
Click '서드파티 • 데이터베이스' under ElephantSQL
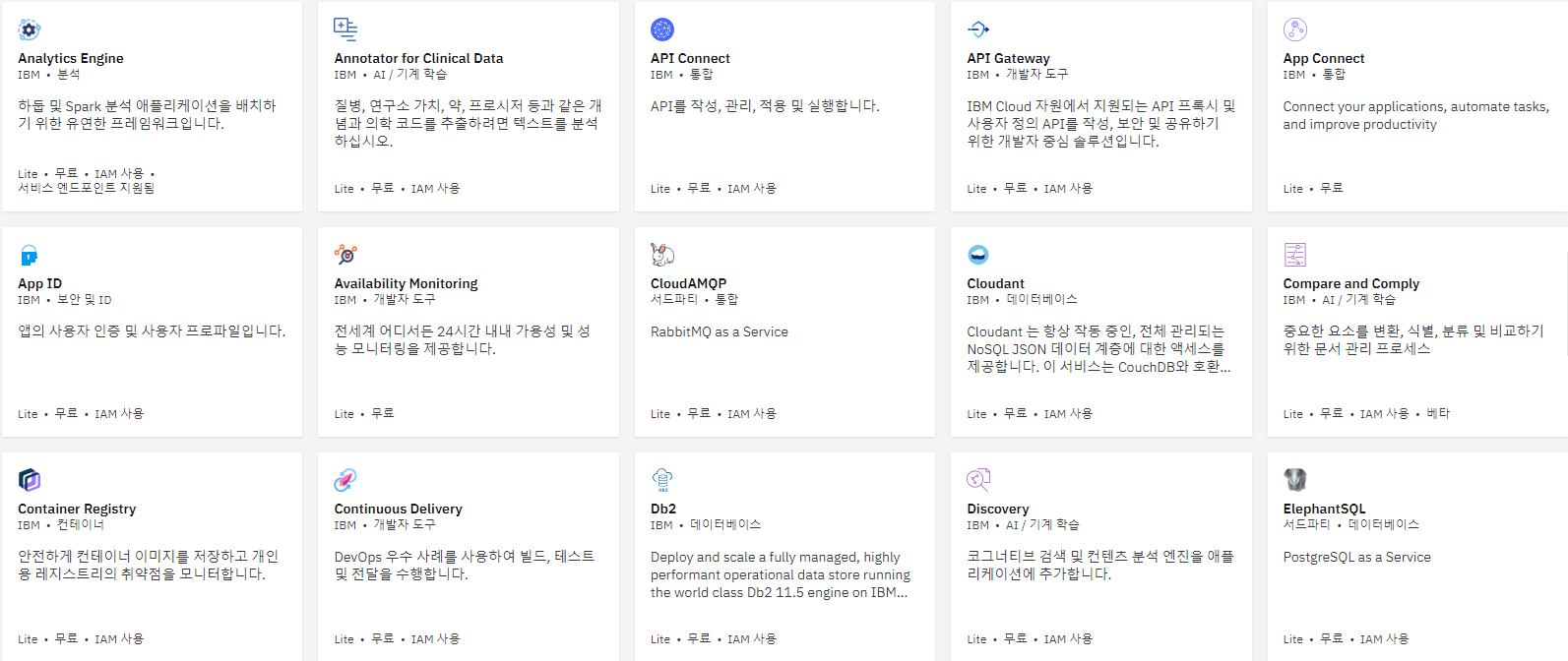click(1350, 525)
